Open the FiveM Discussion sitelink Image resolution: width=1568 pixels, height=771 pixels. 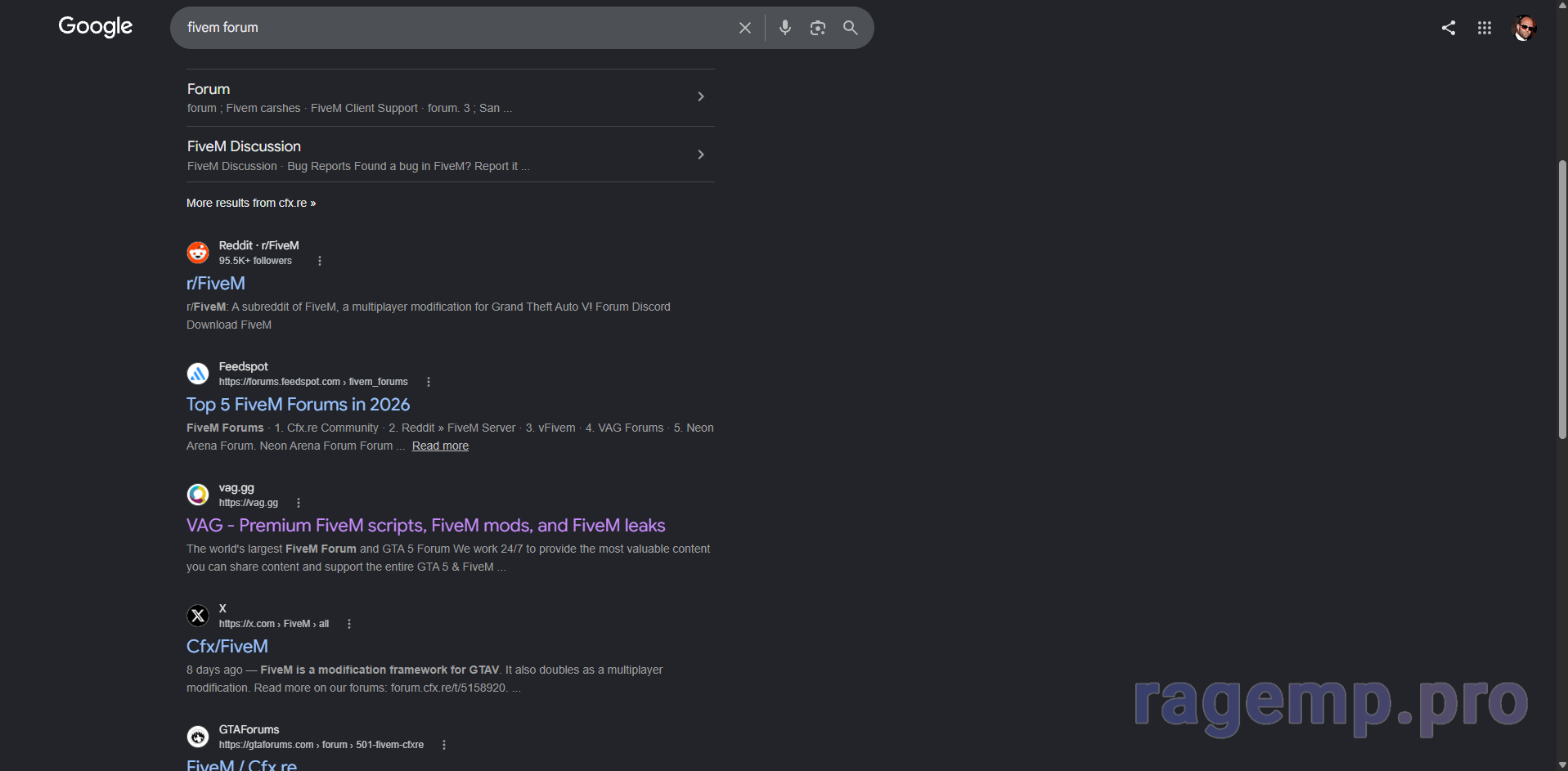click(x=244, y=146)
